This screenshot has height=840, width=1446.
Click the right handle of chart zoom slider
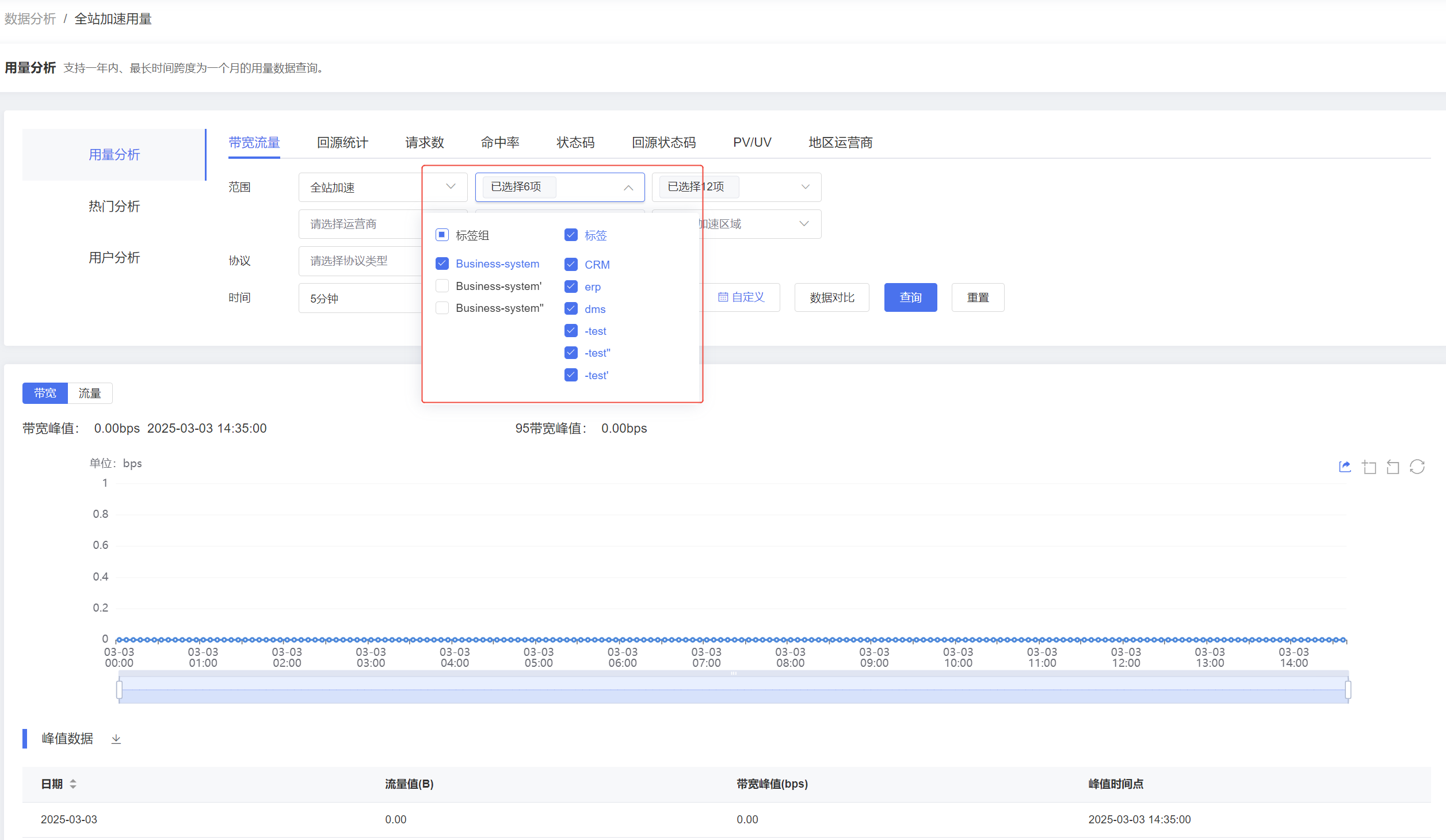1348,689
